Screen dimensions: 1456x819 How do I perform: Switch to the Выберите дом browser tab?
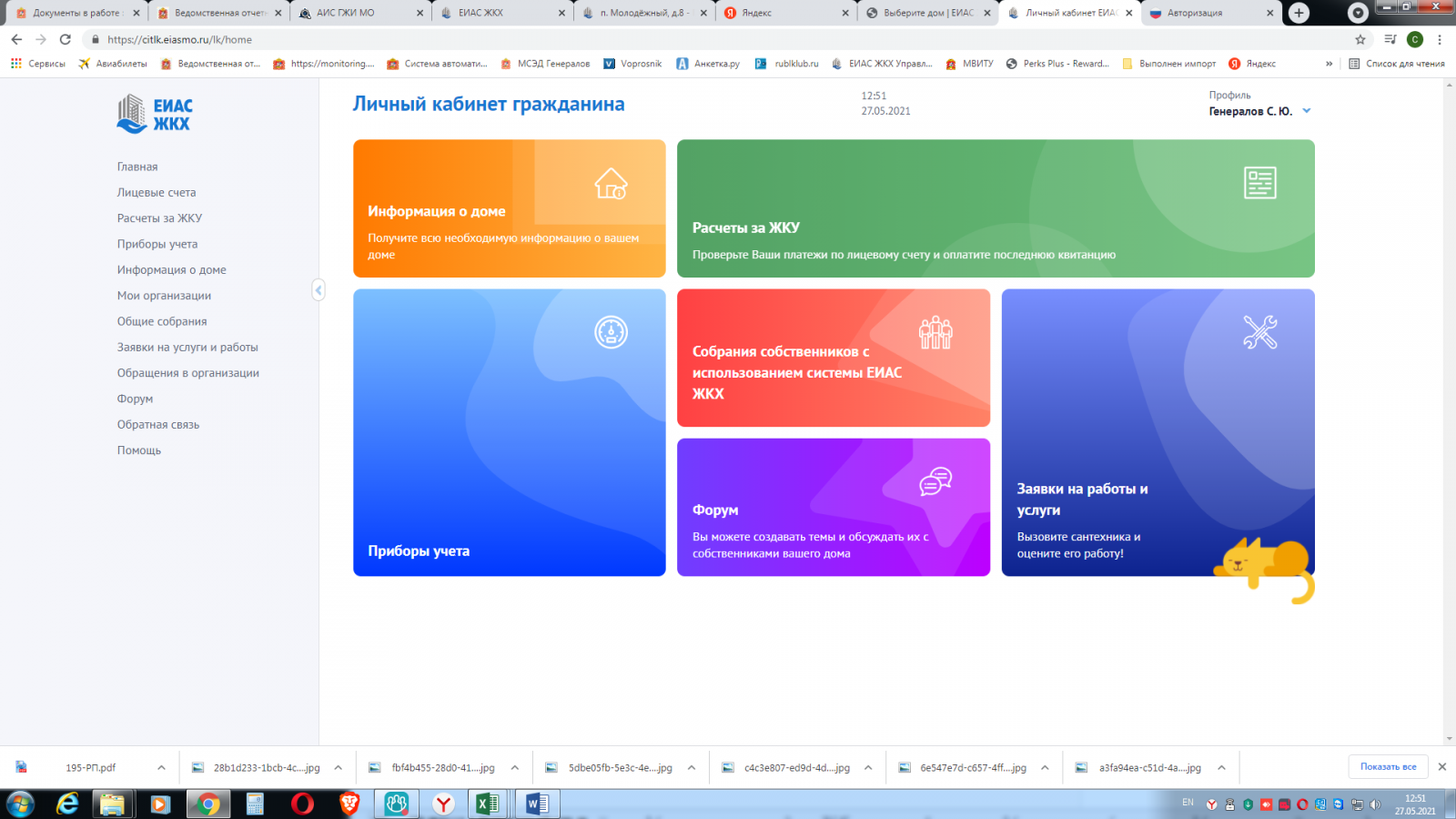click(927, 13)
